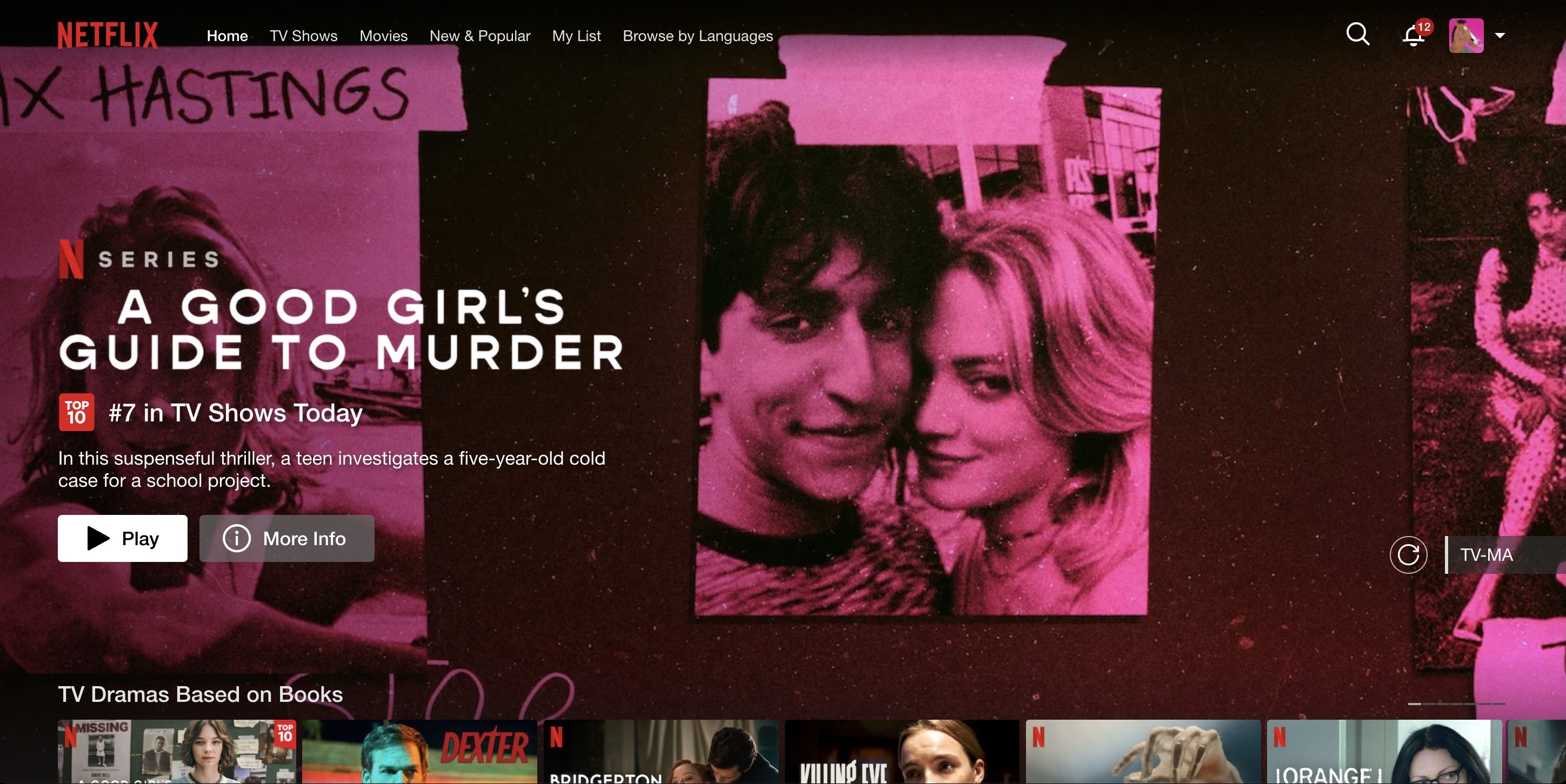The width and height of the screenshot is (1566, 784).
Task: Click the TV Dramas Based on Books heading
Action: 200,694
